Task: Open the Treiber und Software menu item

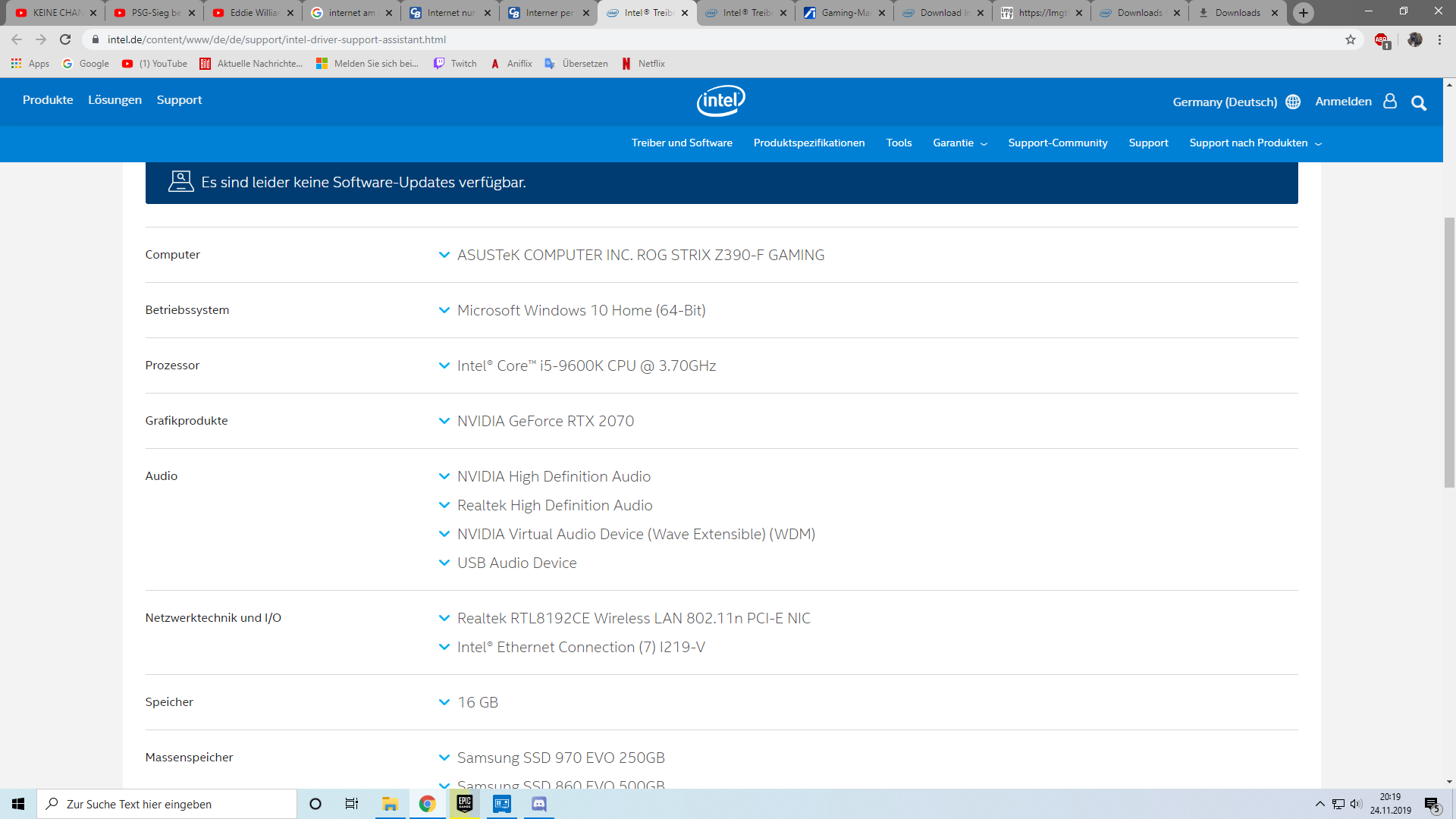Action: pyautogui.click(x=682, y=143)
